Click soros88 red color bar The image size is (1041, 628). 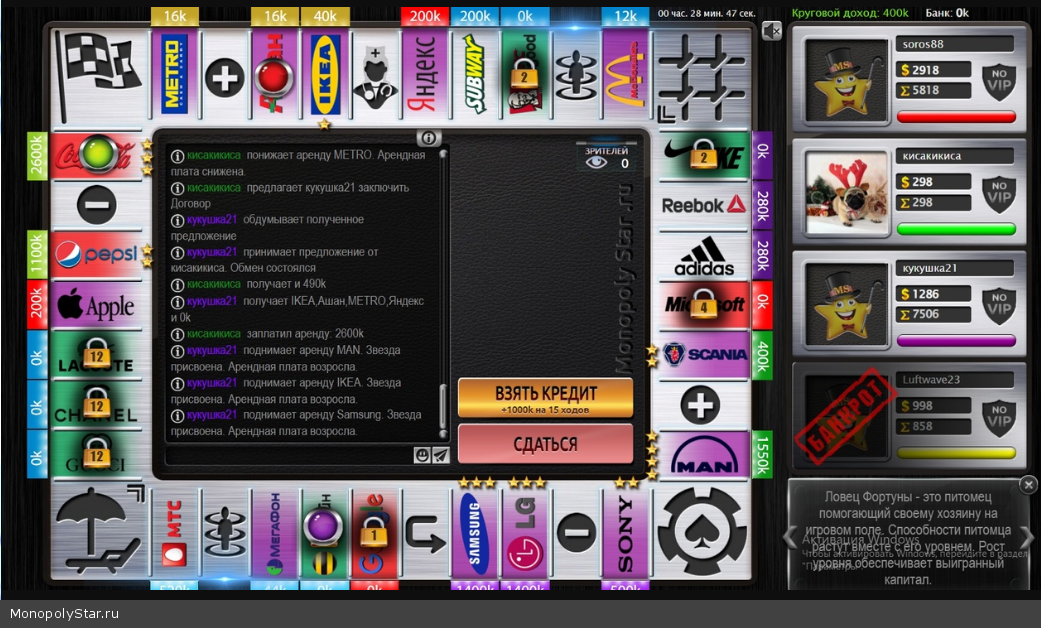click(x=956, y=117)
